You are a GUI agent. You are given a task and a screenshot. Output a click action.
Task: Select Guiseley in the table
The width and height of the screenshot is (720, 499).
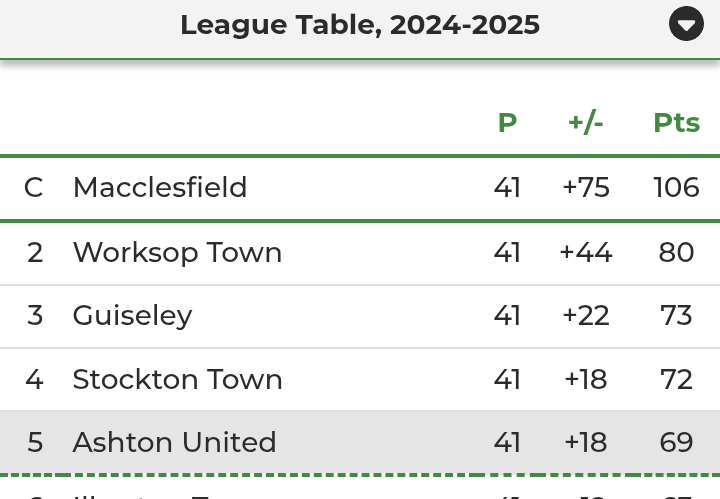coord(132,316)
